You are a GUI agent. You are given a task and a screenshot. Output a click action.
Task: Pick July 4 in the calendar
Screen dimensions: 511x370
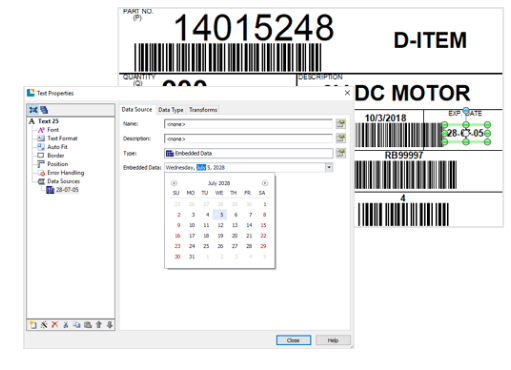[x=207, y=215]
